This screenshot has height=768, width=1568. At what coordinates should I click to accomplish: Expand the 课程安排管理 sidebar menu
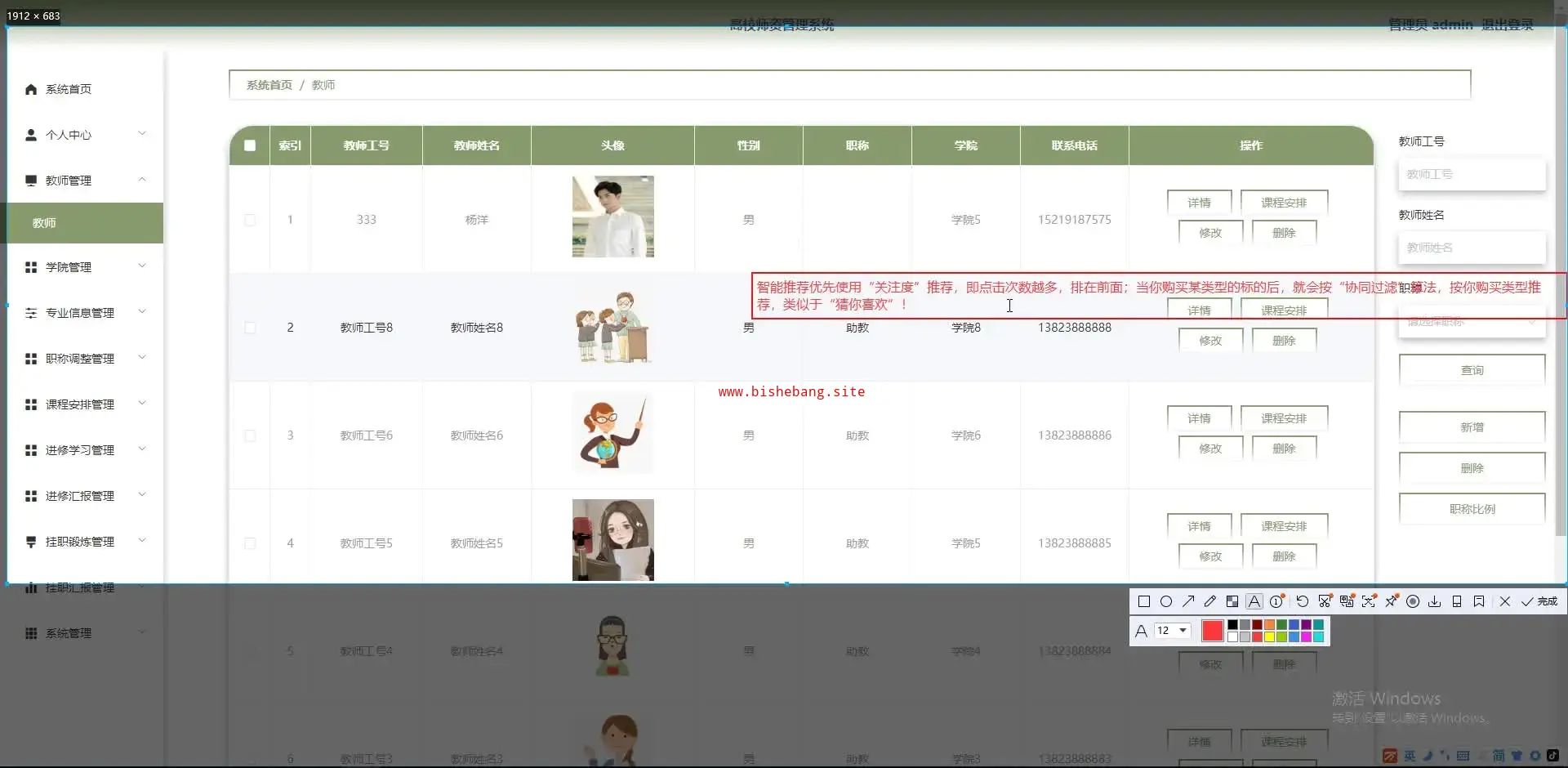click(86, 404)
